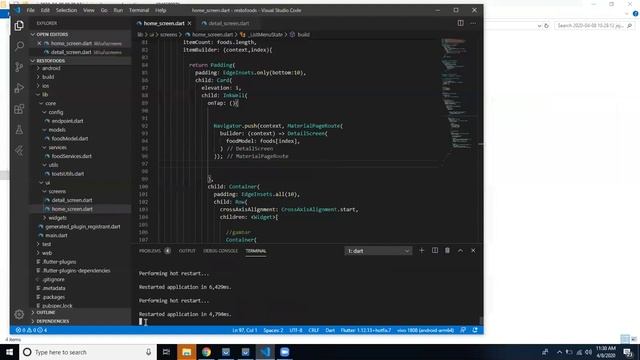Open File Explorer from the taskbar
Viewport: 640px width, 360px height.
[187, 352]
